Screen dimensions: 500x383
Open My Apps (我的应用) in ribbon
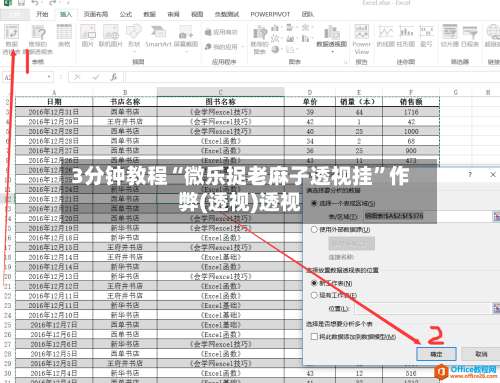pos(221,47)
